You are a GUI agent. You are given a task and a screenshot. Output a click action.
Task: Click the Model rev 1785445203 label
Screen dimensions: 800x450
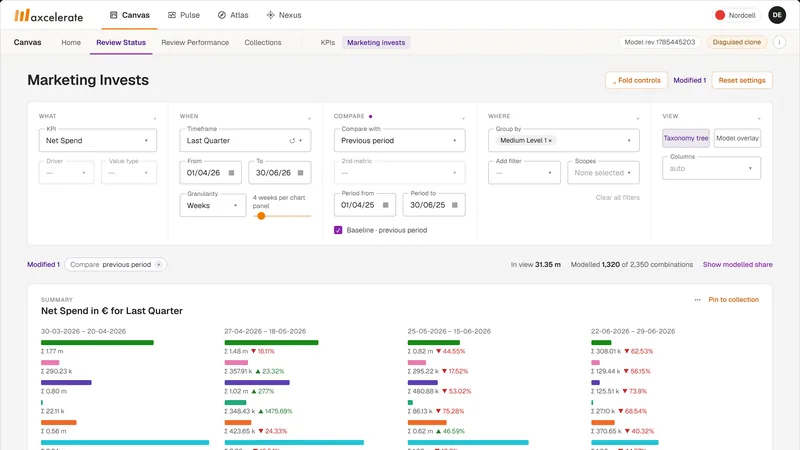tap(660, 42)
